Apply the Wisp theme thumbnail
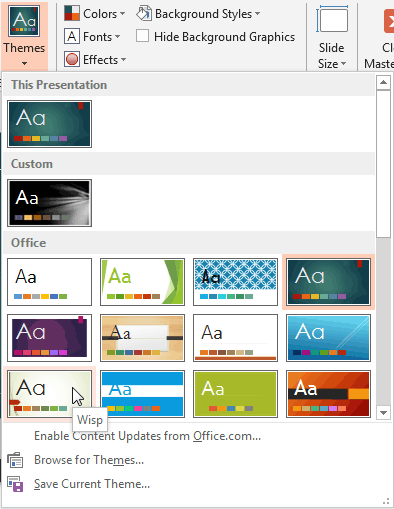This screenshot has width=394, height=509. (49, 394)
